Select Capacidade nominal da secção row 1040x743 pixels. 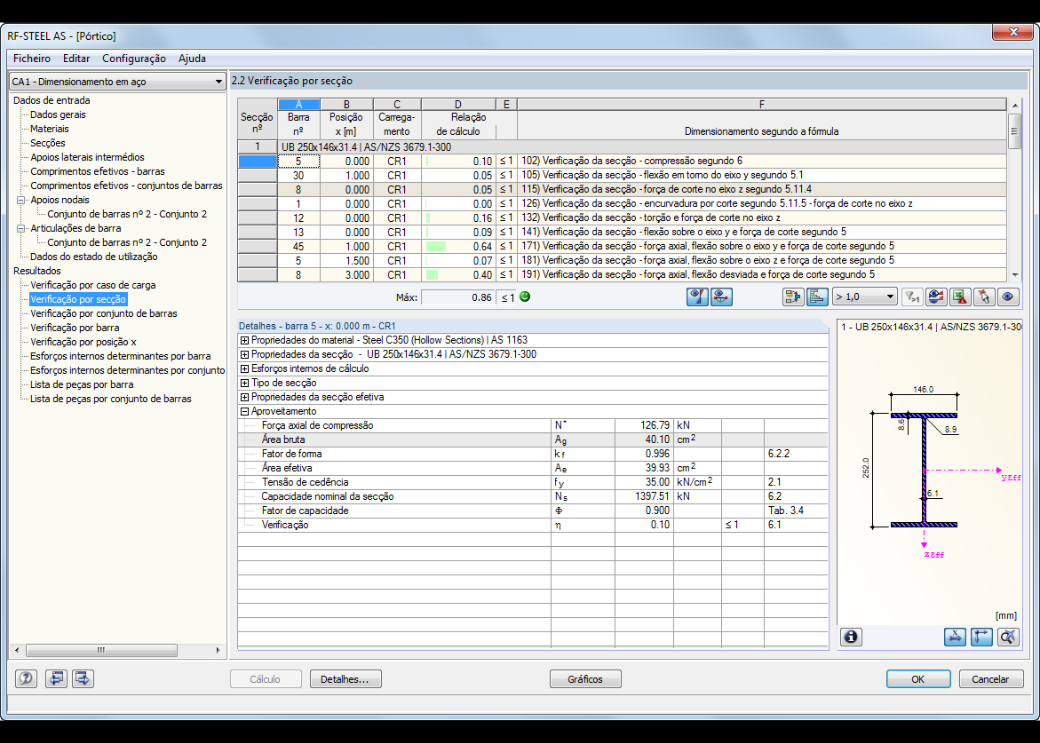tap(533, 497)
